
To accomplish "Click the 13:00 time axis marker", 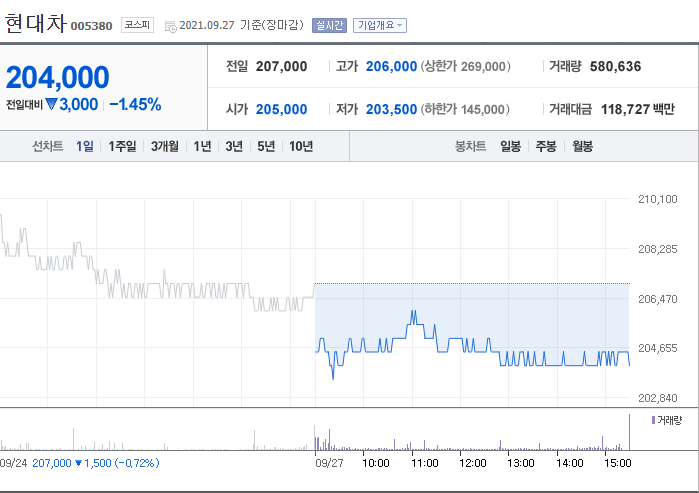I will point(520,463).
